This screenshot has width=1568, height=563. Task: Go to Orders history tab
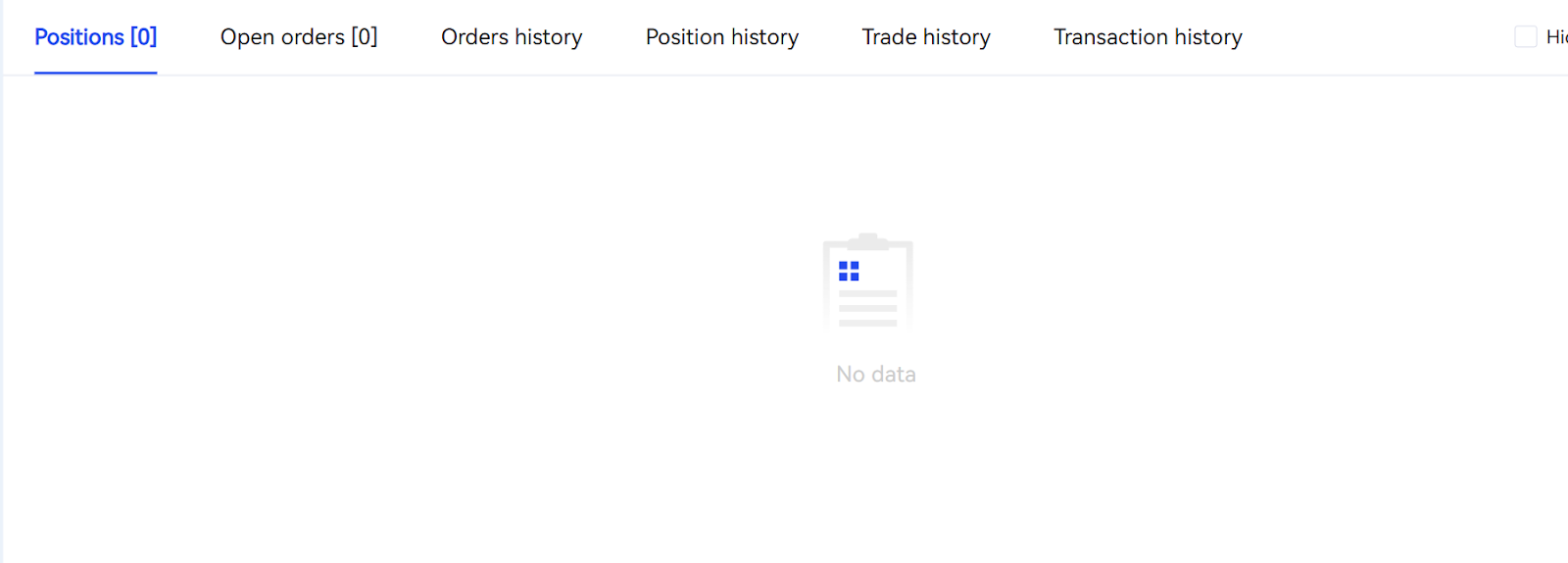click(x=512, y=37)
